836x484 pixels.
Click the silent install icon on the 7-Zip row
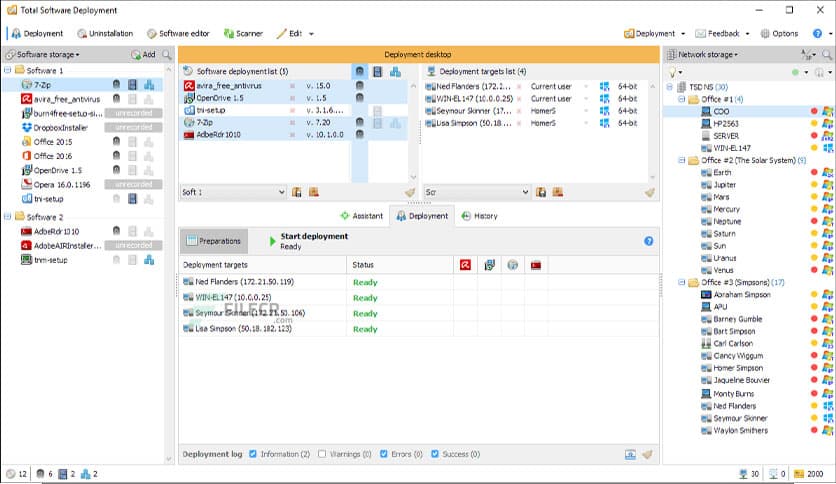coord(116,84)
